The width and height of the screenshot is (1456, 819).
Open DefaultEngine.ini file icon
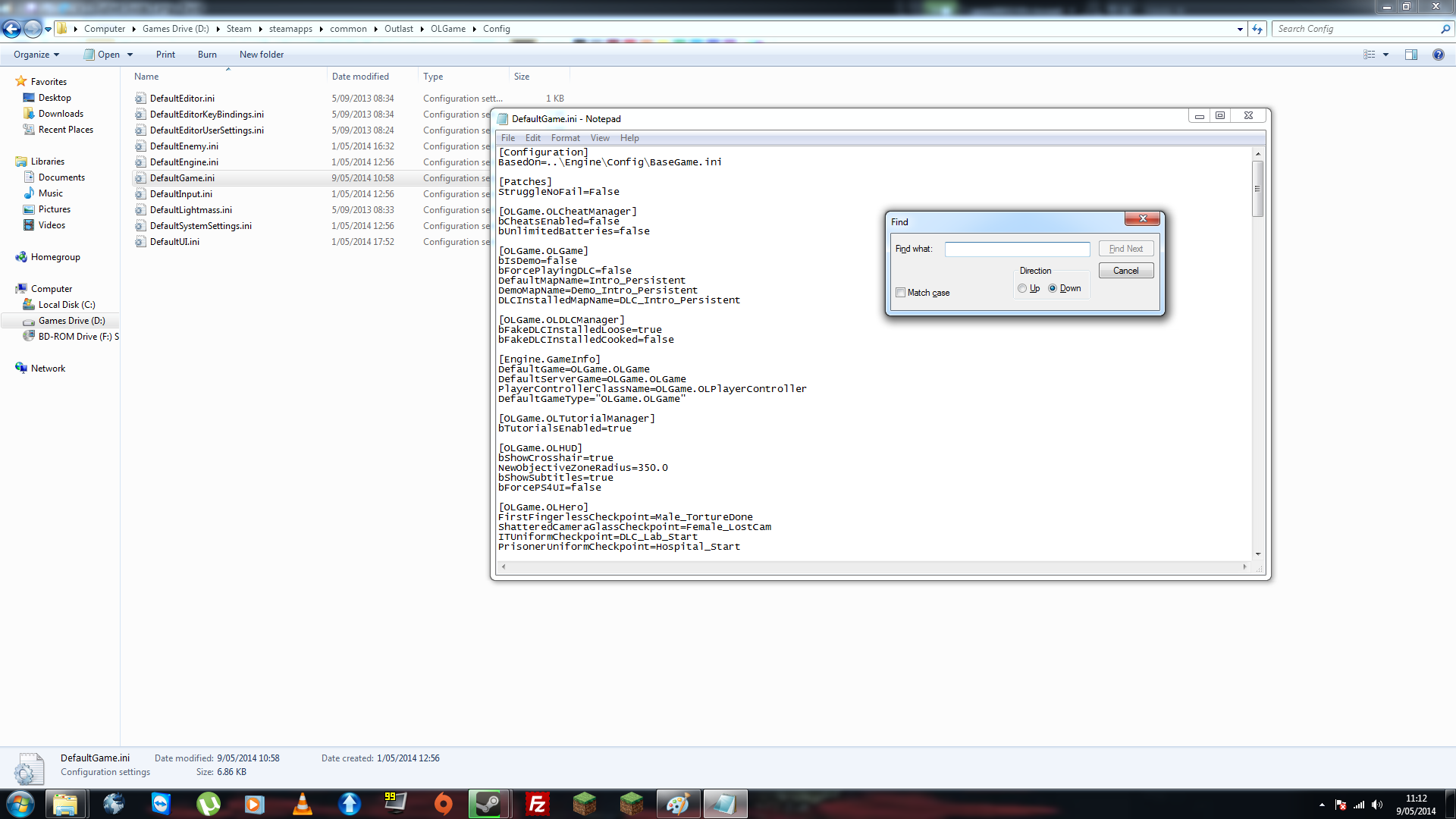(x=140, y=162)
